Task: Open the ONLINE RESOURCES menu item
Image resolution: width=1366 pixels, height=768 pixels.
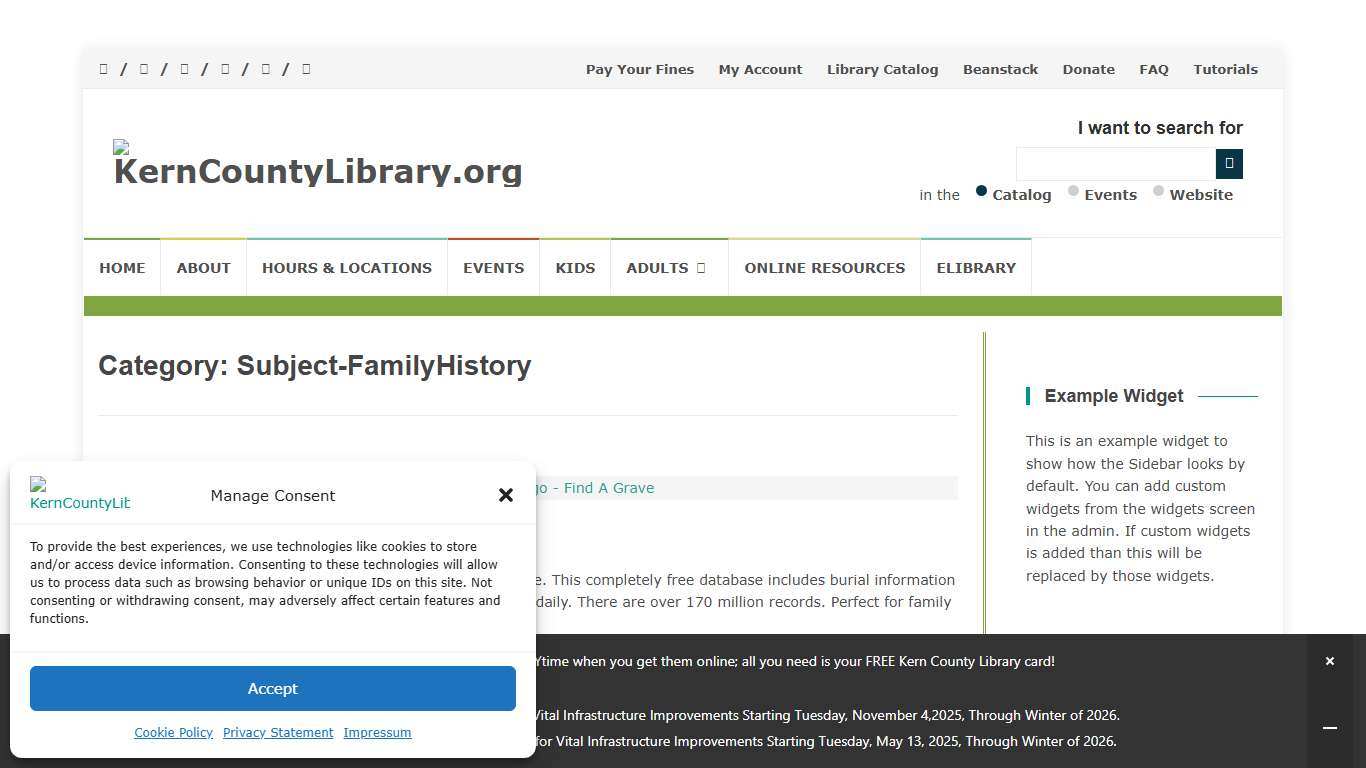Action: click(824, 267)
